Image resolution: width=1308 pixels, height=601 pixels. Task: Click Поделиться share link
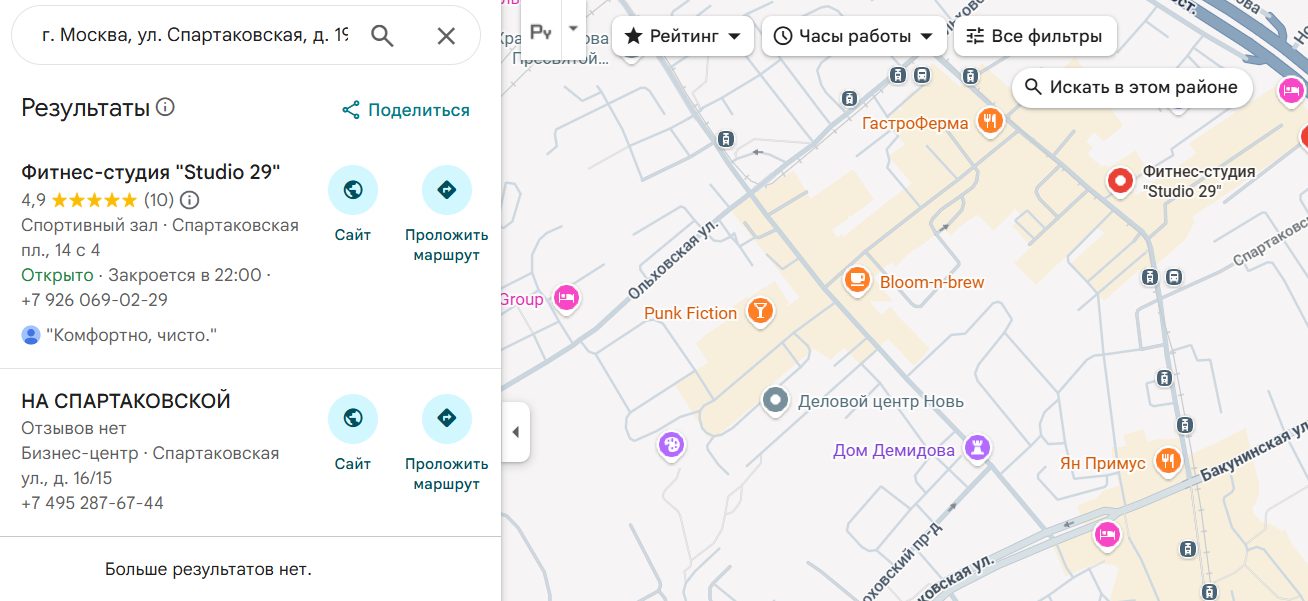(405, 110)
